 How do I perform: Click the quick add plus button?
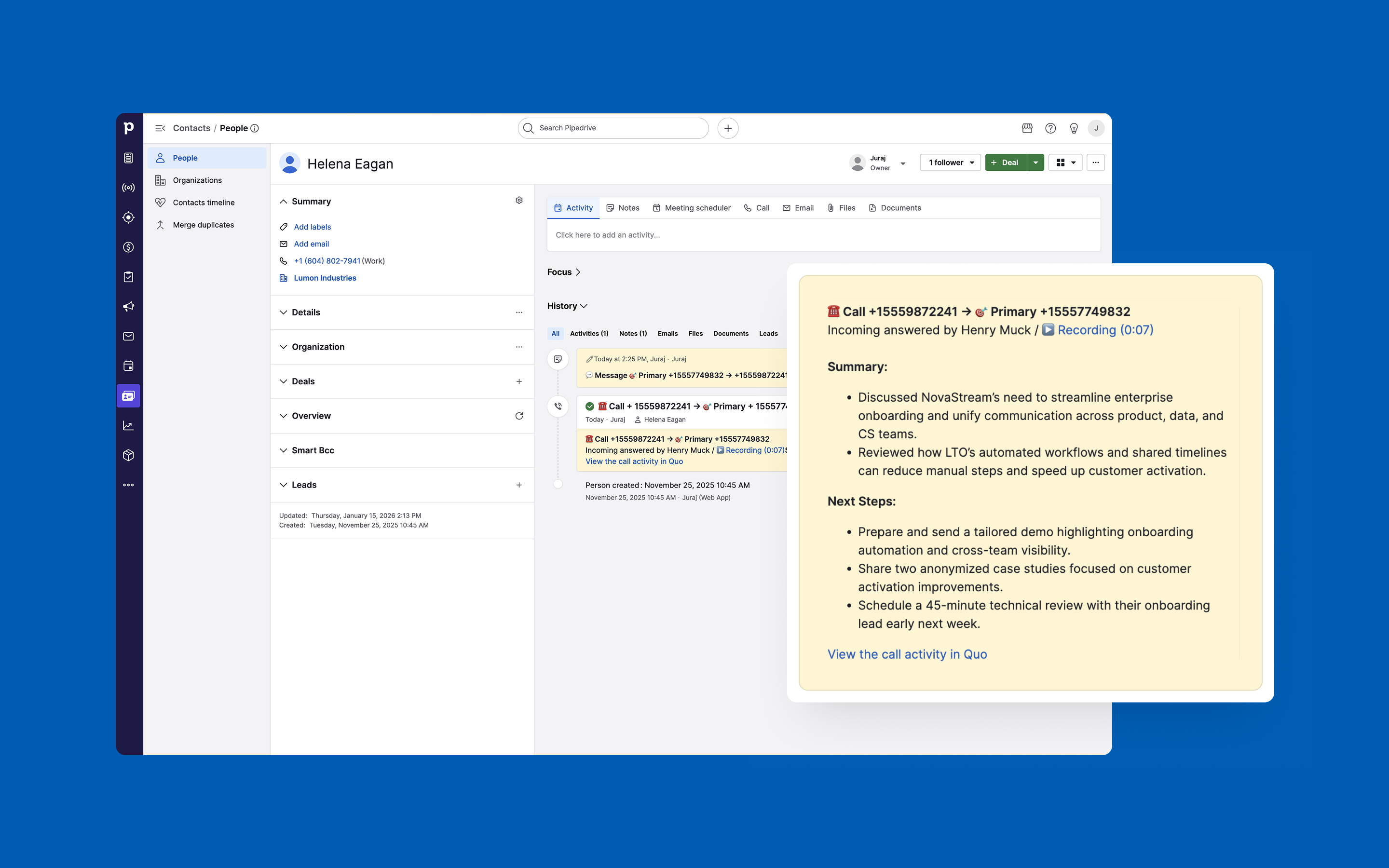(x=727, y=128)
